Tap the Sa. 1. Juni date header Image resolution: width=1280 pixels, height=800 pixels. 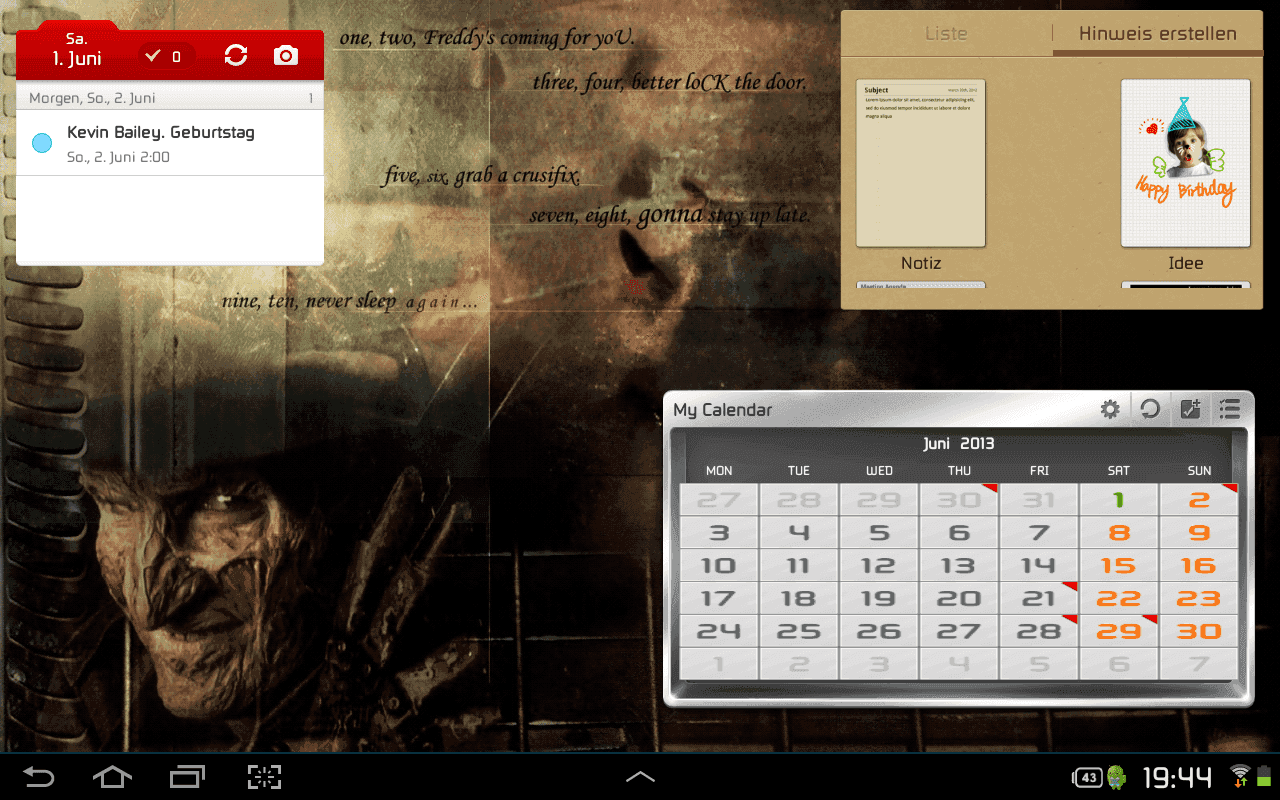coord(77,49)
